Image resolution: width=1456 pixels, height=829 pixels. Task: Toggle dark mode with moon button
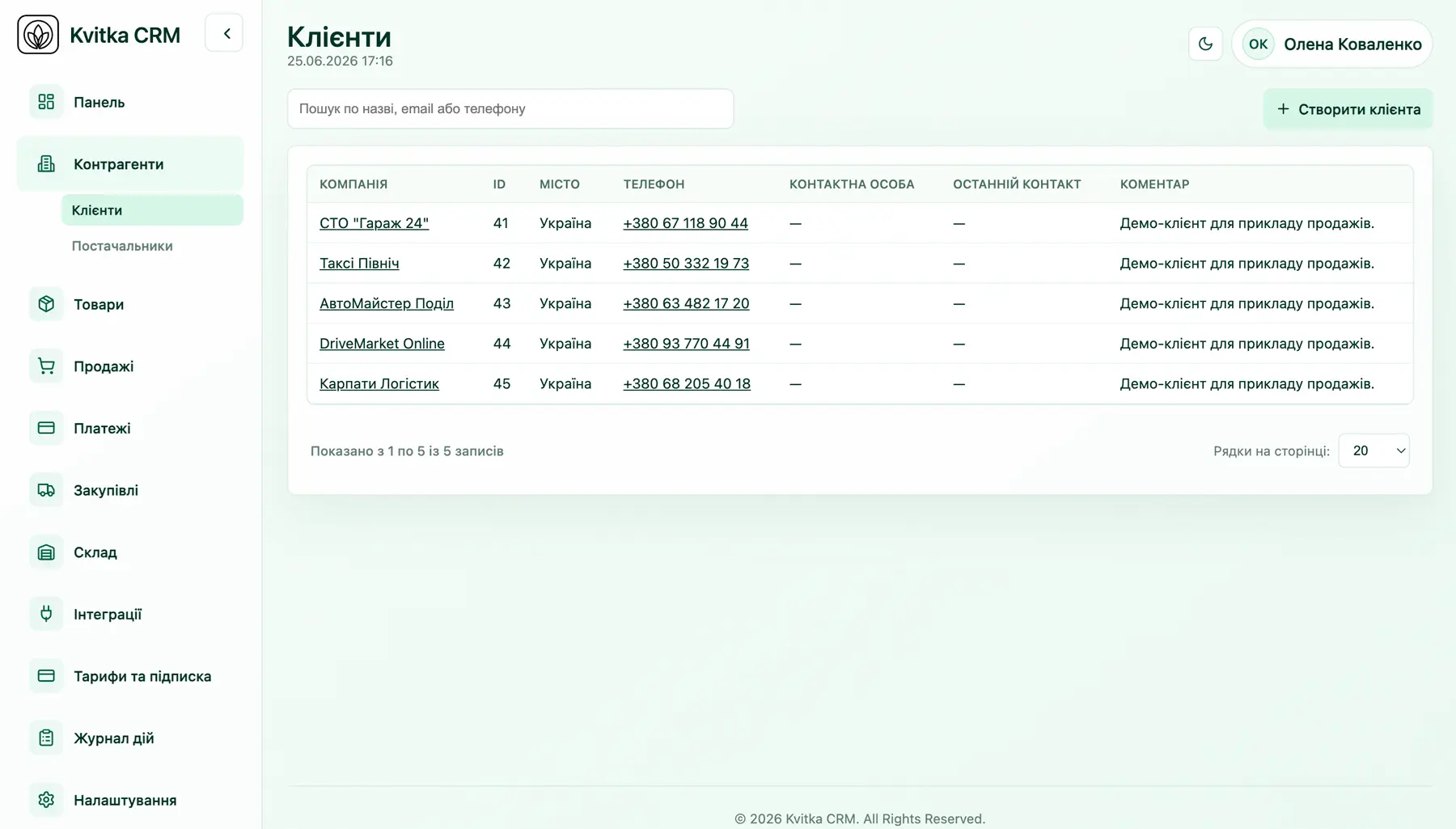coord(1205,44)
